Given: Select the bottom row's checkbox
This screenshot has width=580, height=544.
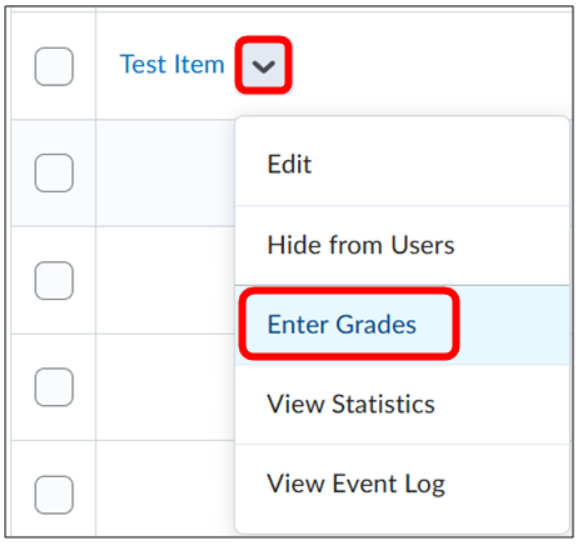Looking at the screenshot, I should 54,495.
